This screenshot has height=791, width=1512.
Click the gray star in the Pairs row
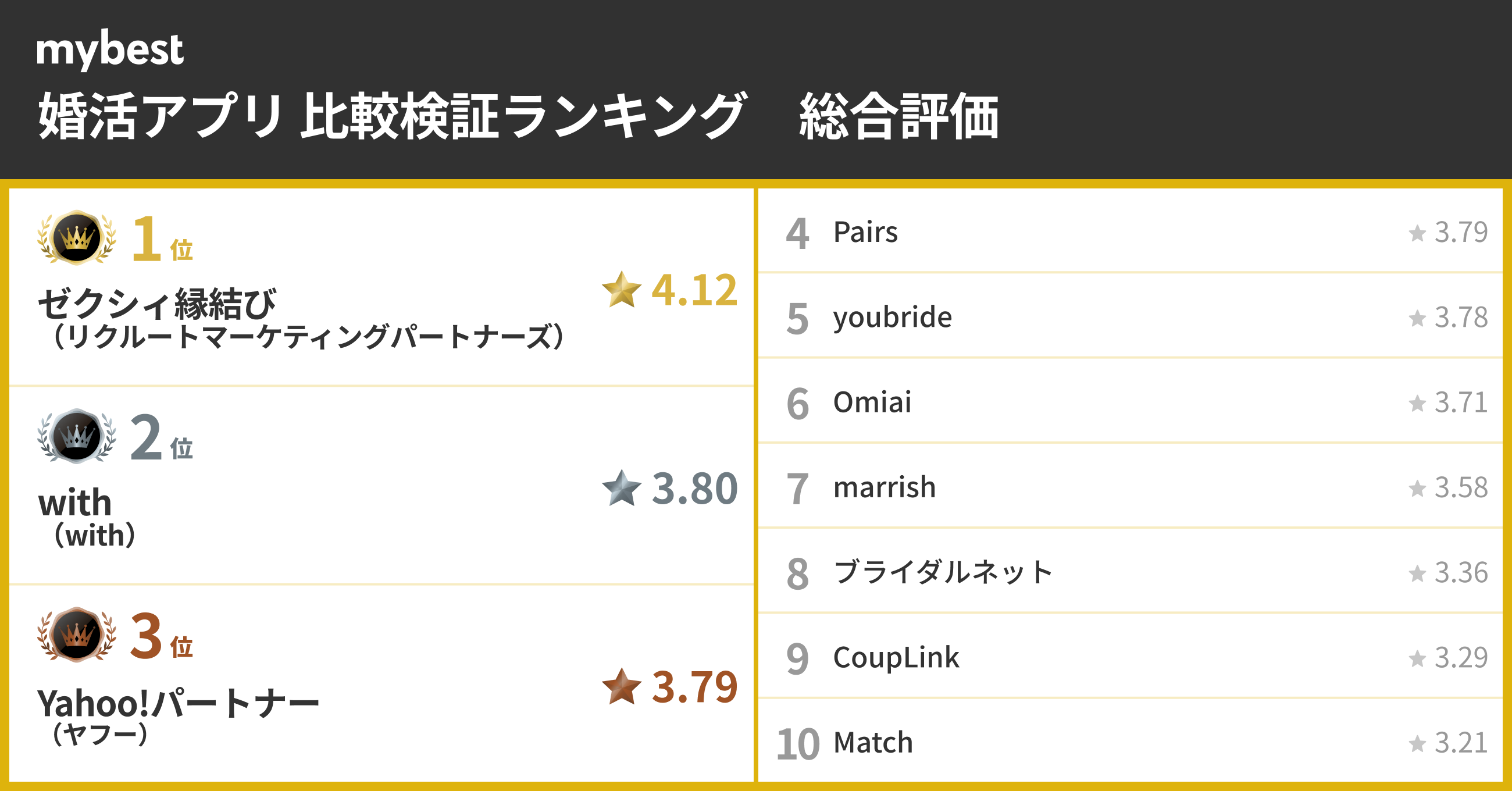pyautogui.click(x=1417, y=233)
